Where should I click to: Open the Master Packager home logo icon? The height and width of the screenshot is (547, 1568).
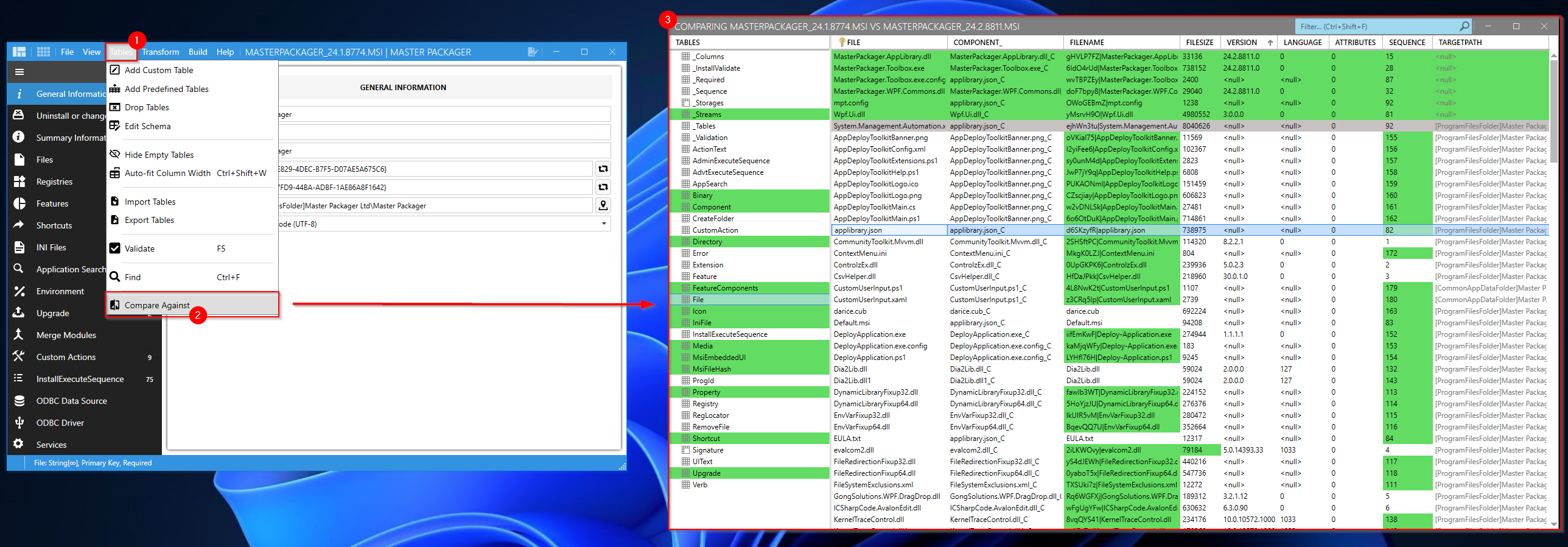(19, 52)
